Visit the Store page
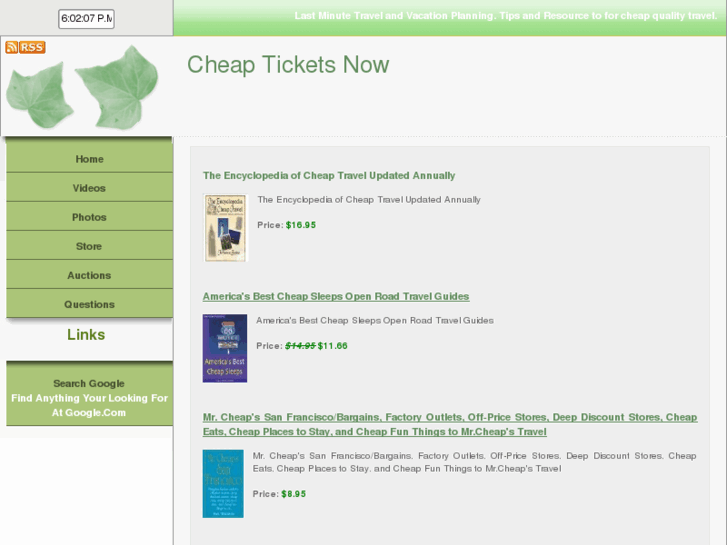Screen dimensions: 727x545 pyautogui.click(x=89, y=246)
